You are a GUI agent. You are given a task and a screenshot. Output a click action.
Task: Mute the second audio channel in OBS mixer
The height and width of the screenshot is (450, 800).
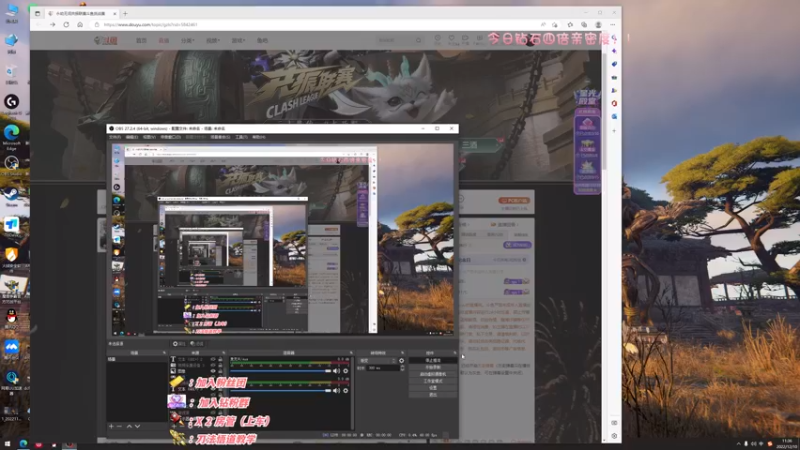point(336,391)
